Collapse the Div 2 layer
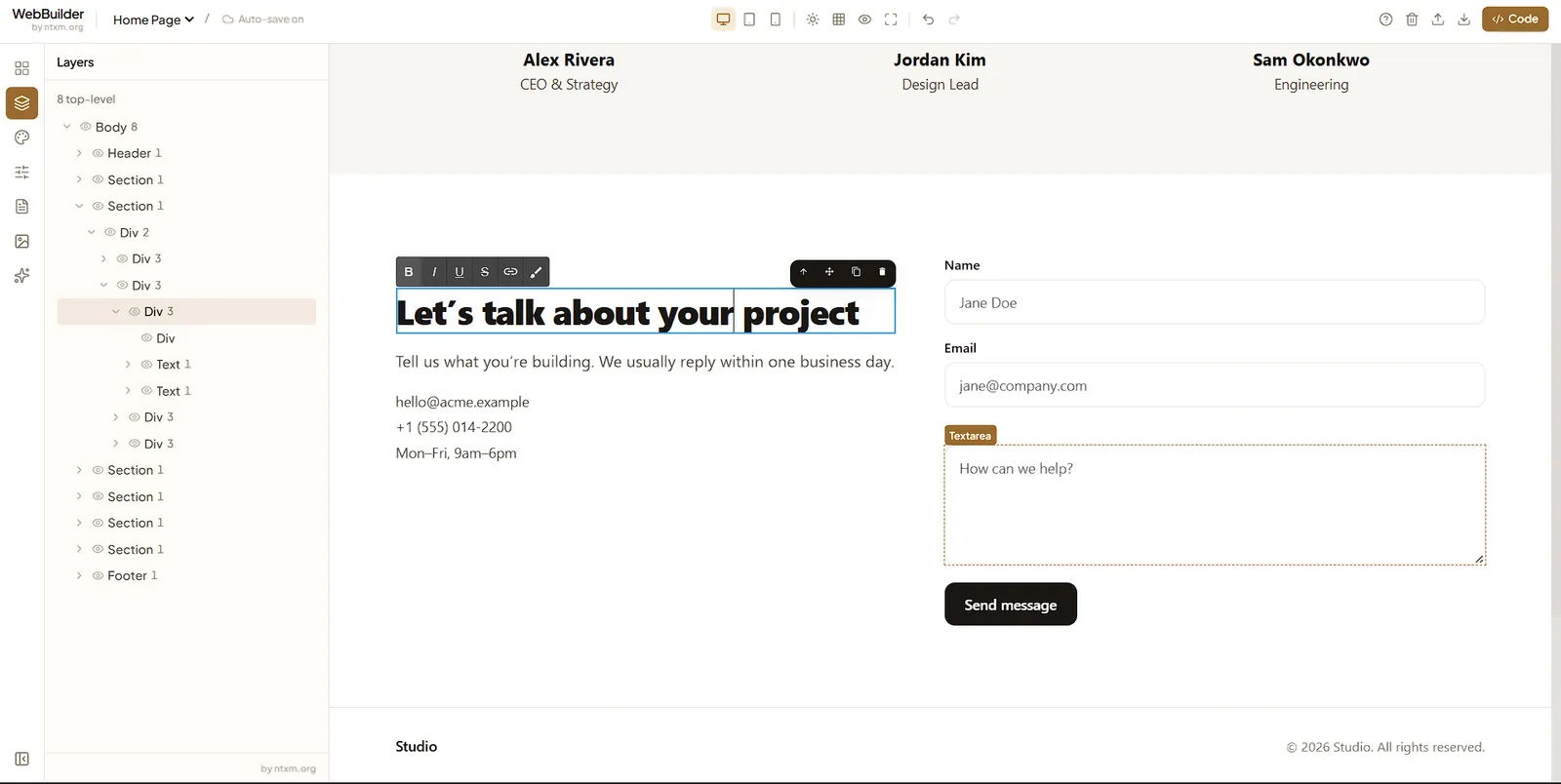Viewport: 1561px width, 784px height. point(92,232)
